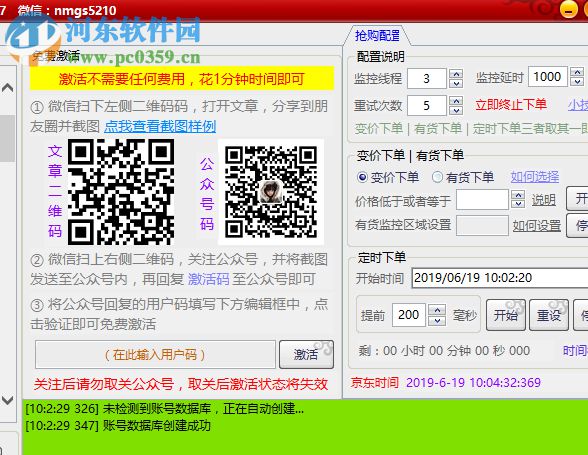Decrease price threshold with down arrow
588x455 pixels.
coord(518,204)
